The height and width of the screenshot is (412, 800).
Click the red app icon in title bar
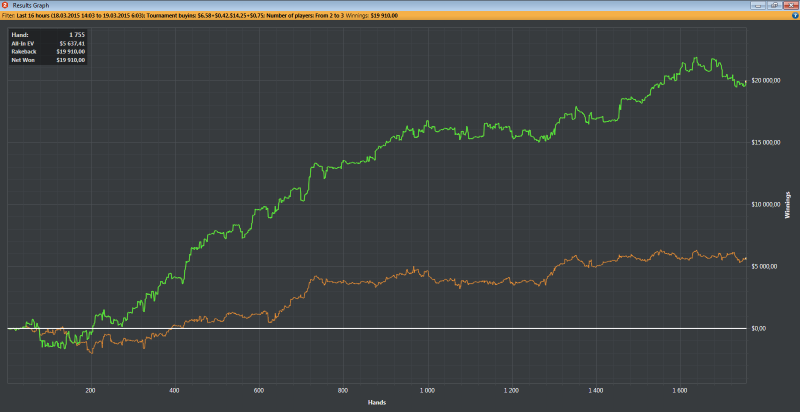(x=5, y=5)
